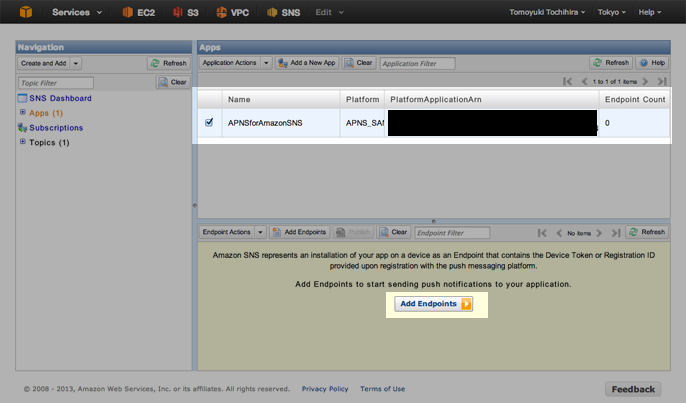Image resolution: width=686 pixels, height=403 pixels.
Task: Refresh the Apps list
Action: pos(611,63)
